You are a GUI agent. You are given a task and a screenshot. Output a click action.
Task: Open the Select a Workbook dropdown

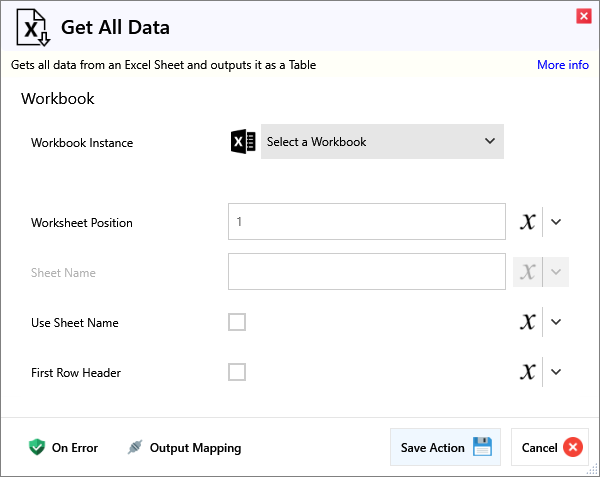pos(382,142)
